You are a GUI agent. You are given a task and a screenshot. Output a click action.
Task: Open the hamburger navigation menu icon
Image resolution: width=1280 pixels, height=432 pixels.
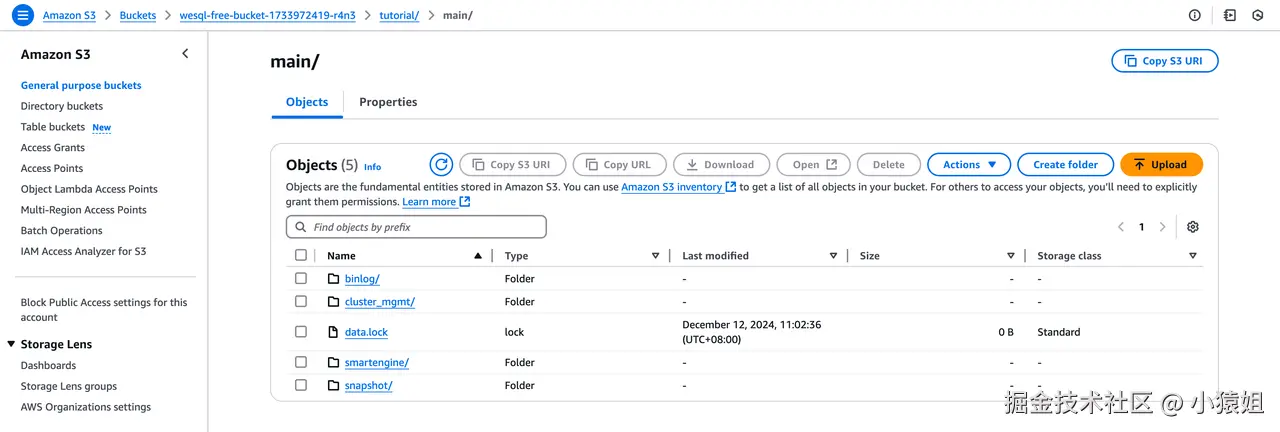tap(22, 15)
